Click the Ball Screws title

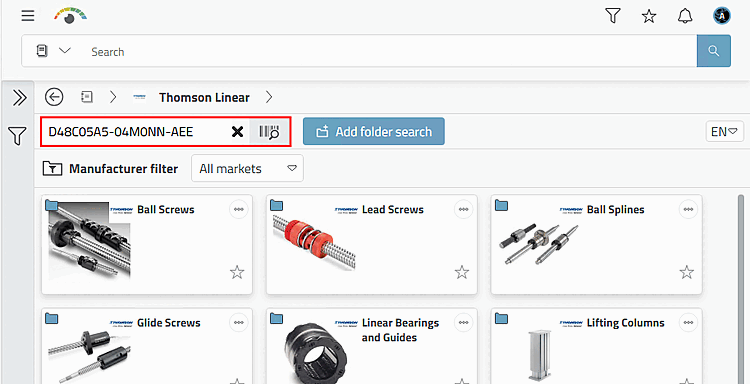tap(165, 209)
